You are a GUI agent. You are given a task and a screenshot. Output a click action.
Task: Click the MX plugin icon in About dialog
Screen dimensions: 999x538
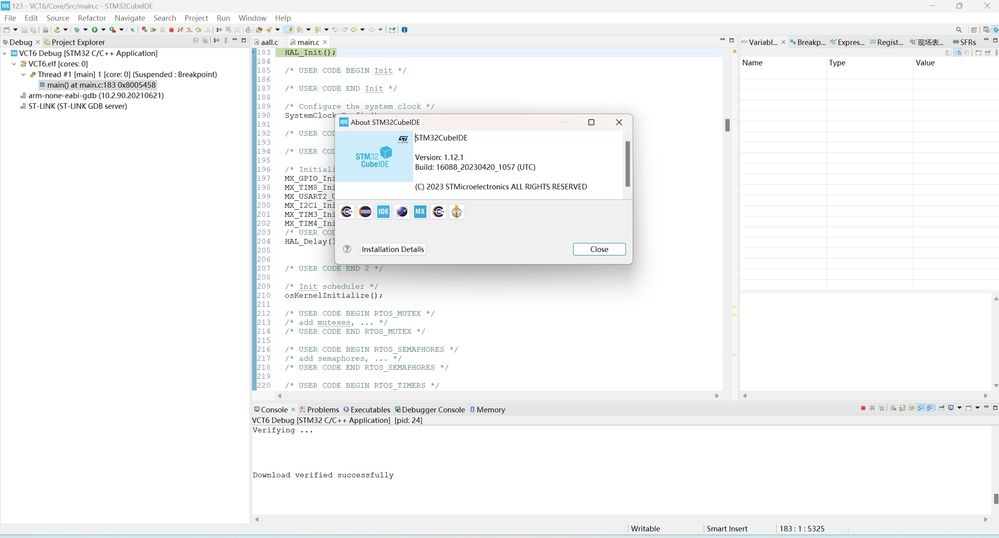420,212
